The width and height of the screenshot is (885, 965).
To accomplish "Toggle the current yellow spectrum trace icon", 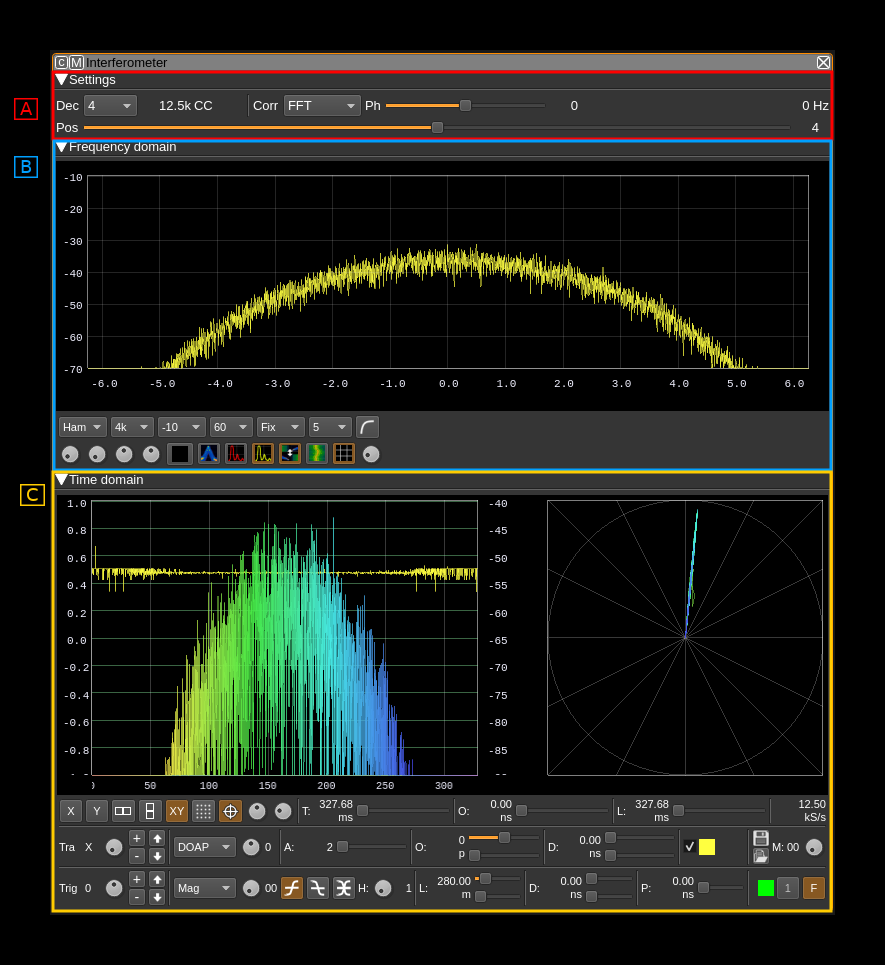I will pyautogui.click(x=263, y=454).
